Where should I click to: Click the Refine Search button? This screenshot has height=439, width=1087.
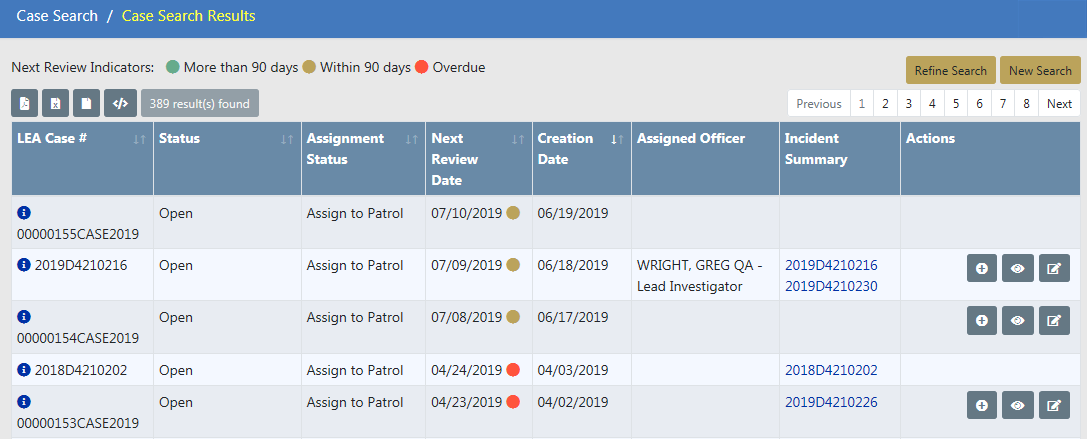click(x=950, y=70)
